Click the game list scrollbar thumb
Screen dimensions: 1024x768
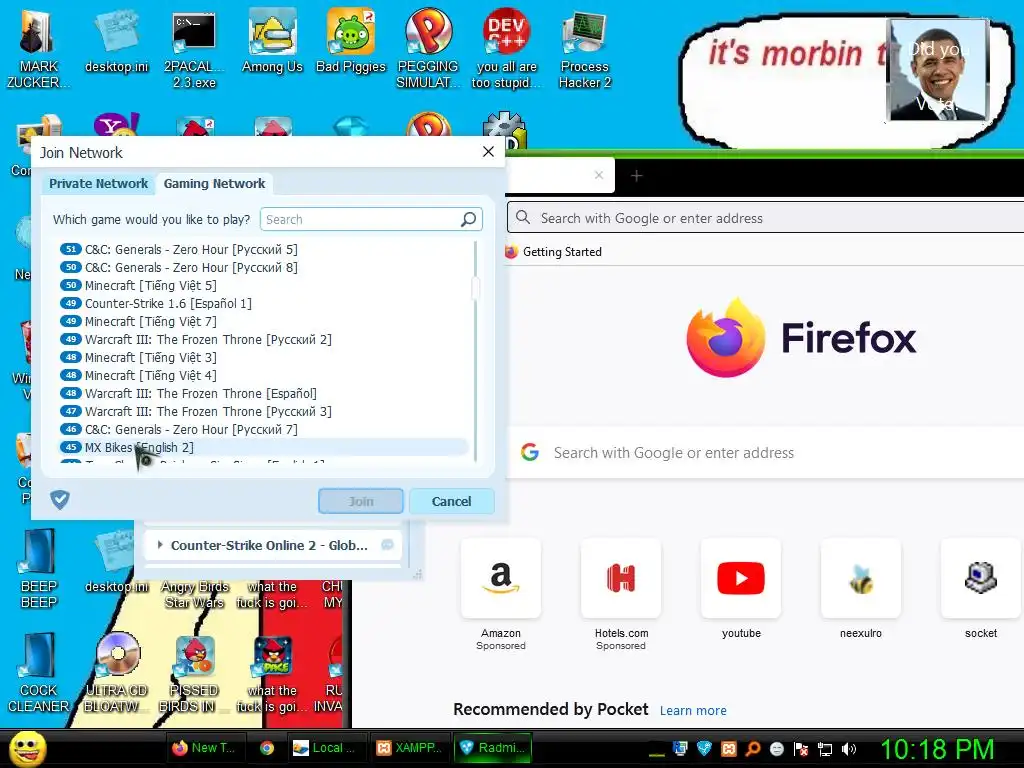point(475,288)
